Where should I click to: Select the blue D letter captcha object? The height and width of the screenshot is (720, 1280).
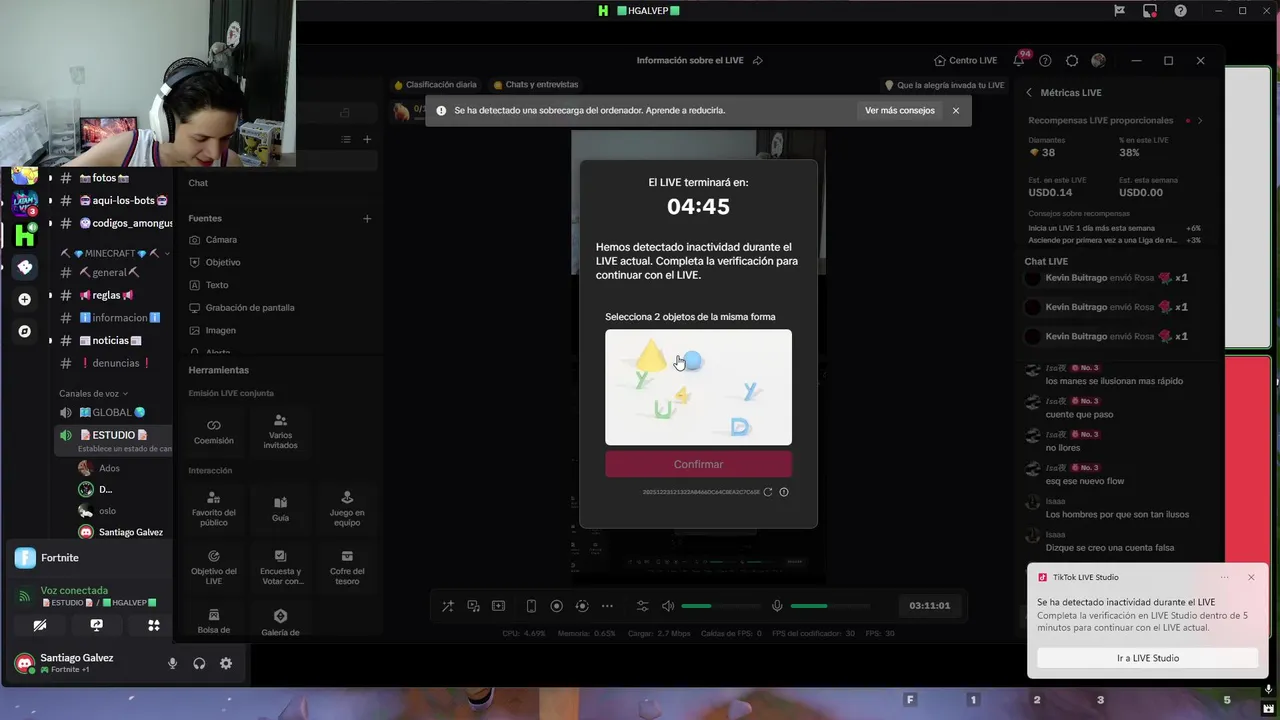[x=740, y=427]
